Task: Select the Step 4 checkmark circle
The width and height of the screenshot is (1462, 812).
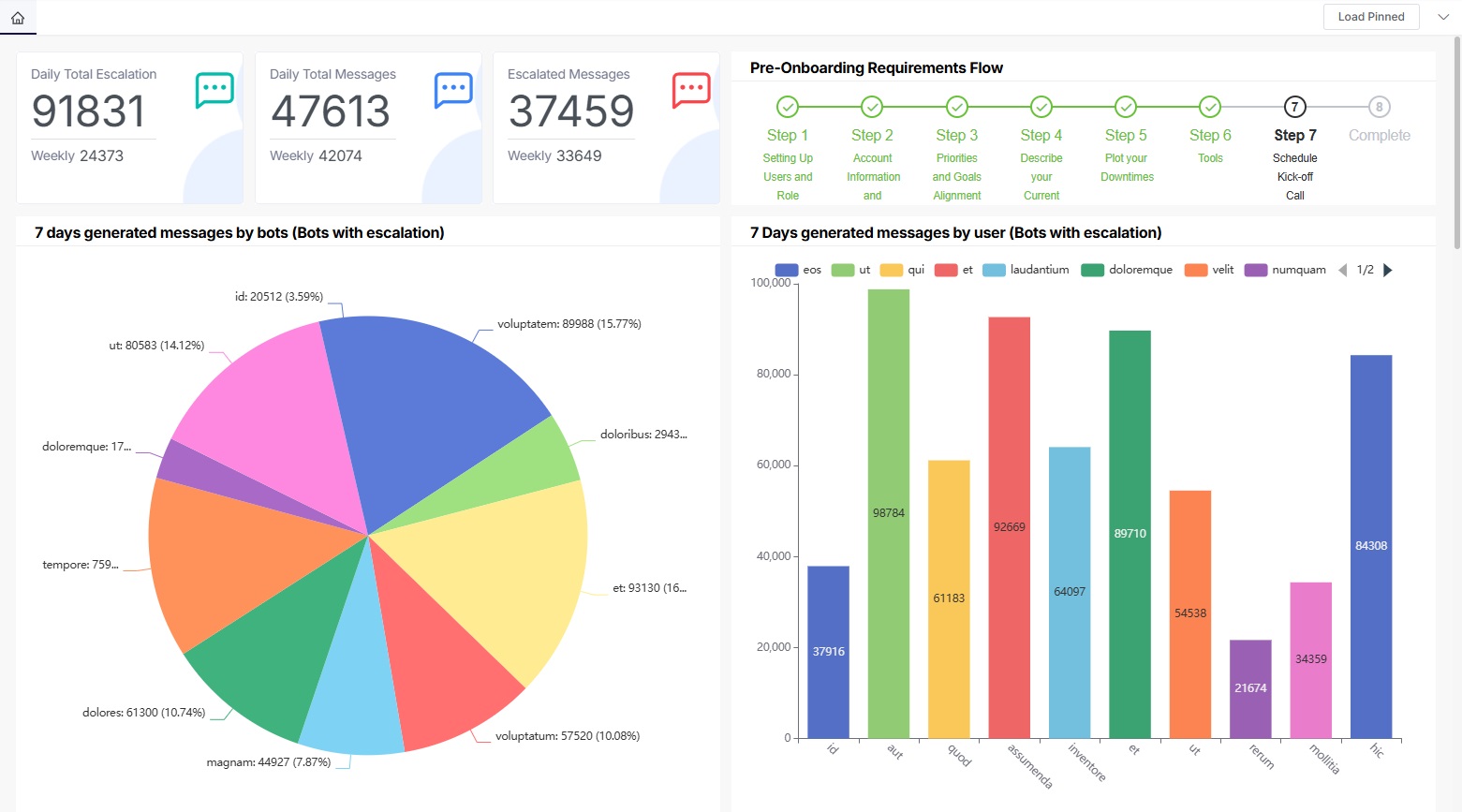Action: tap(1041, 107)
